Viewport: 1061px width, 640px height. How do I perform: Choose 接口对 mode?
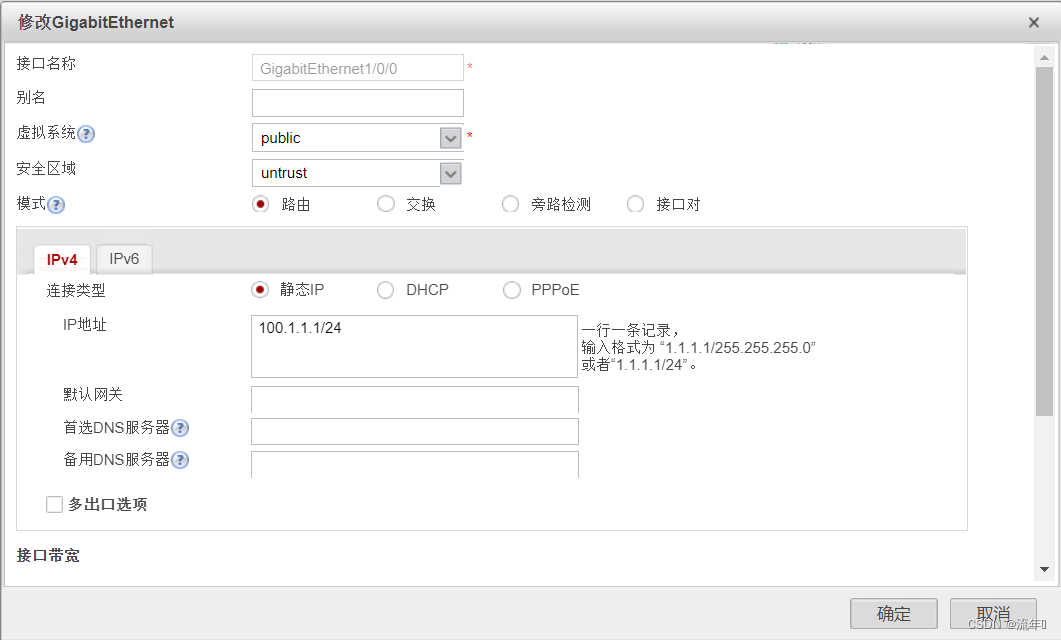coord(635,204)
